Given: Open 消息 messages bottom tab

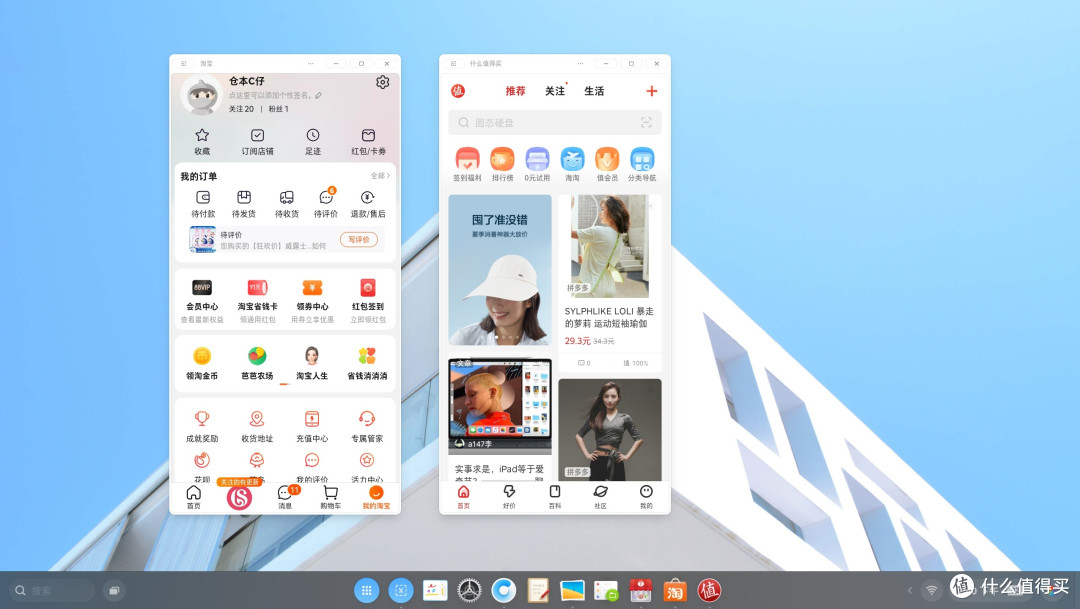Looking at the screenshot, I should tap(285, 497).
